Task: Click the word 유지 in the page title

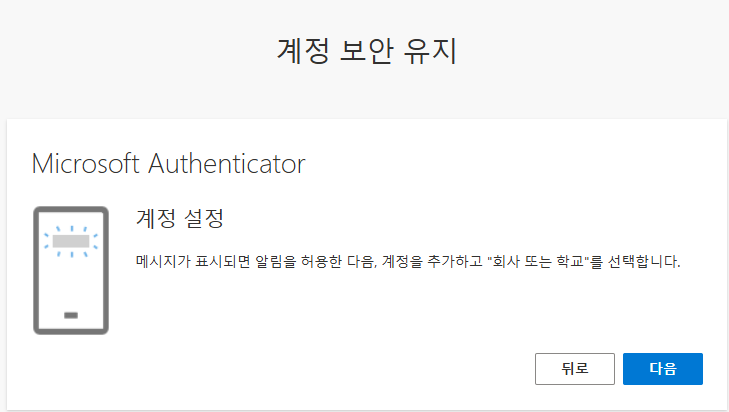Action: 430,51
